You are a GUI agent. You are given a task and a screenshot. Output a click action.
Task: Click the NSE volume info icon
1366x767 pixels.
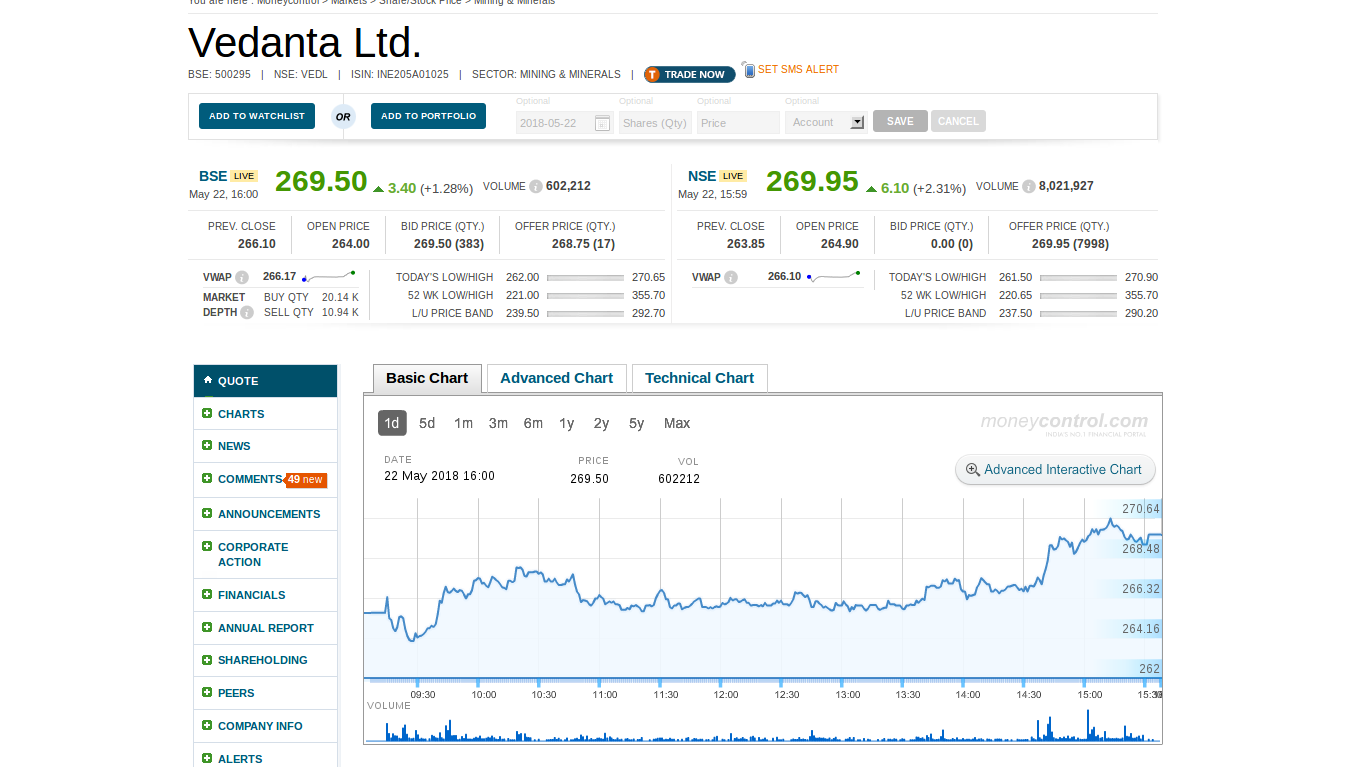[x=1029, y=186]
